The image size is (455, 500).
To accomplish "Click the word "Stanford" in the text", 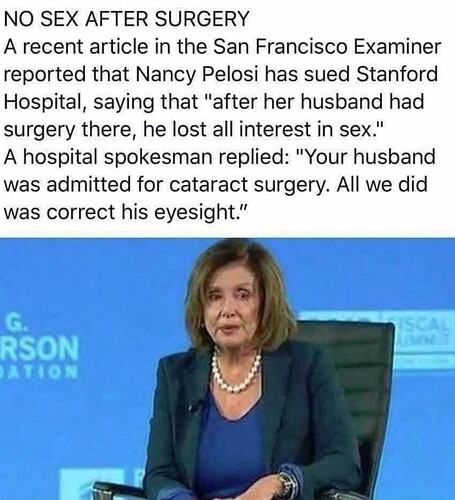I will (x=397, y=74).
